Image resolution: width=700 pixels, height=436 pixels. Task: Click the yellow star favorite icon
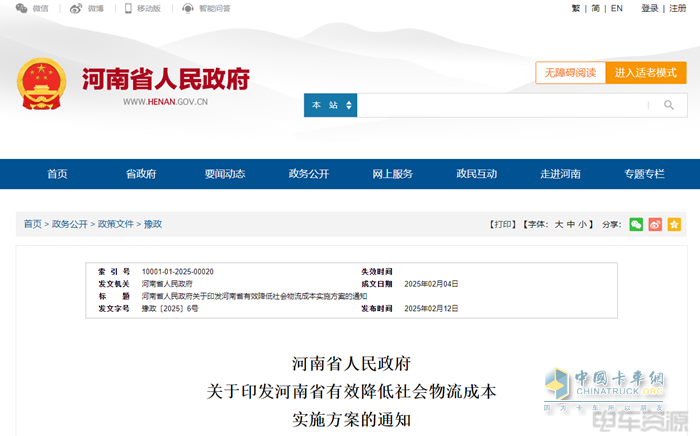675,224
